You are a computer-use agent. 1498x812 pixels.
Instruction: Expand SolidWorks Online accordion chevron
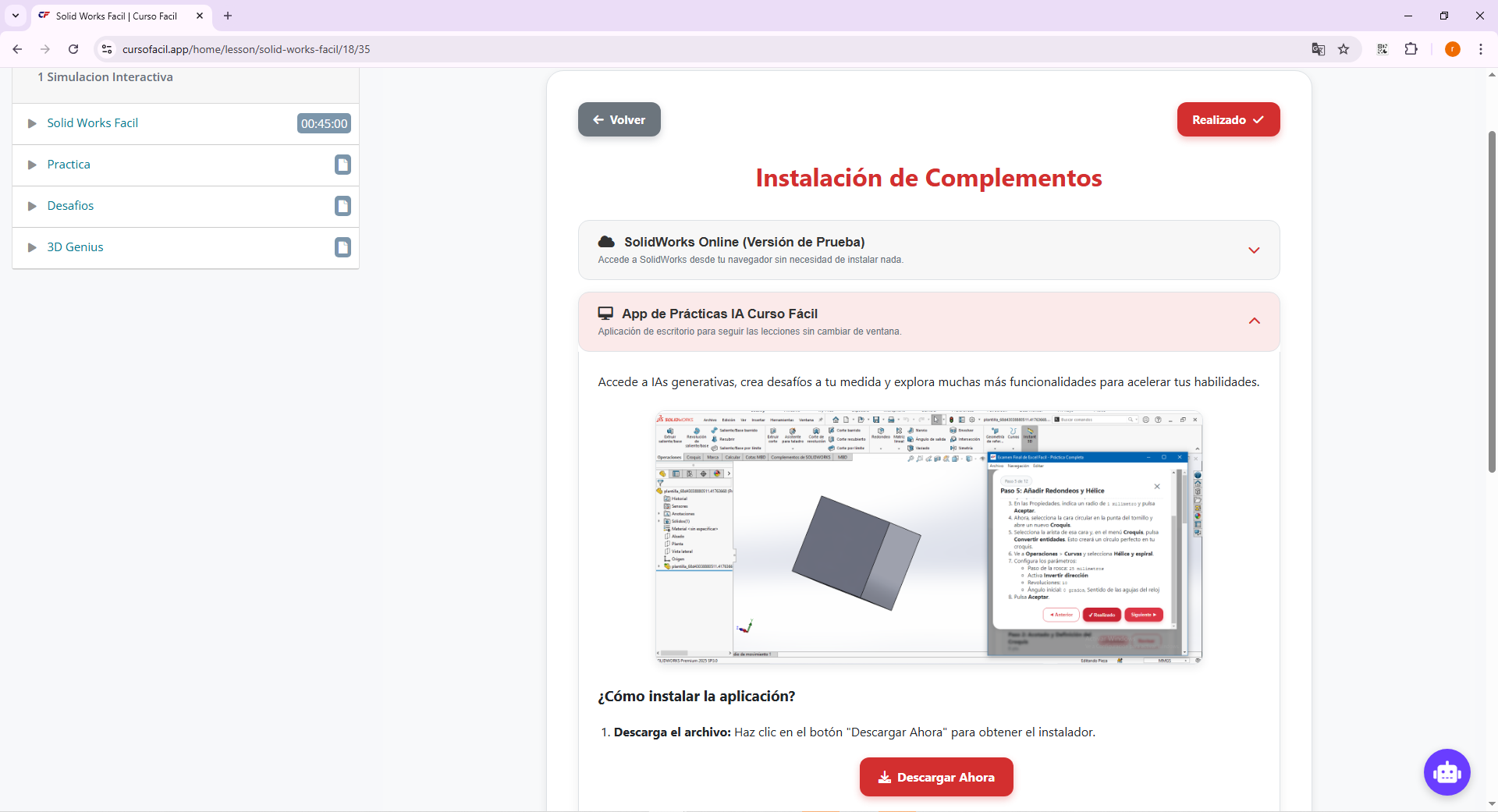click(1254, 250)
